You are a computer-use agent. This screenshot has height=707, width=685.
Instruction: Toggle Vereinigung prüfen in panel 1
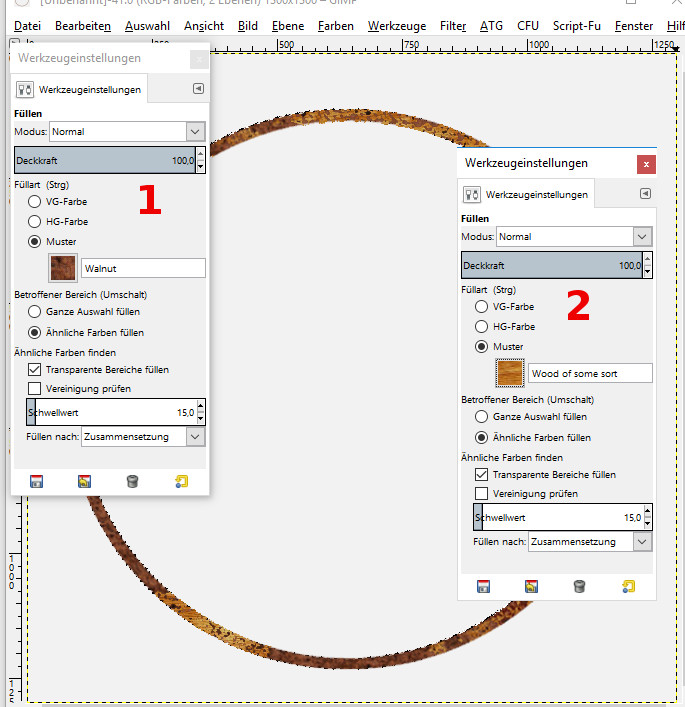click(x=34, y=389)
